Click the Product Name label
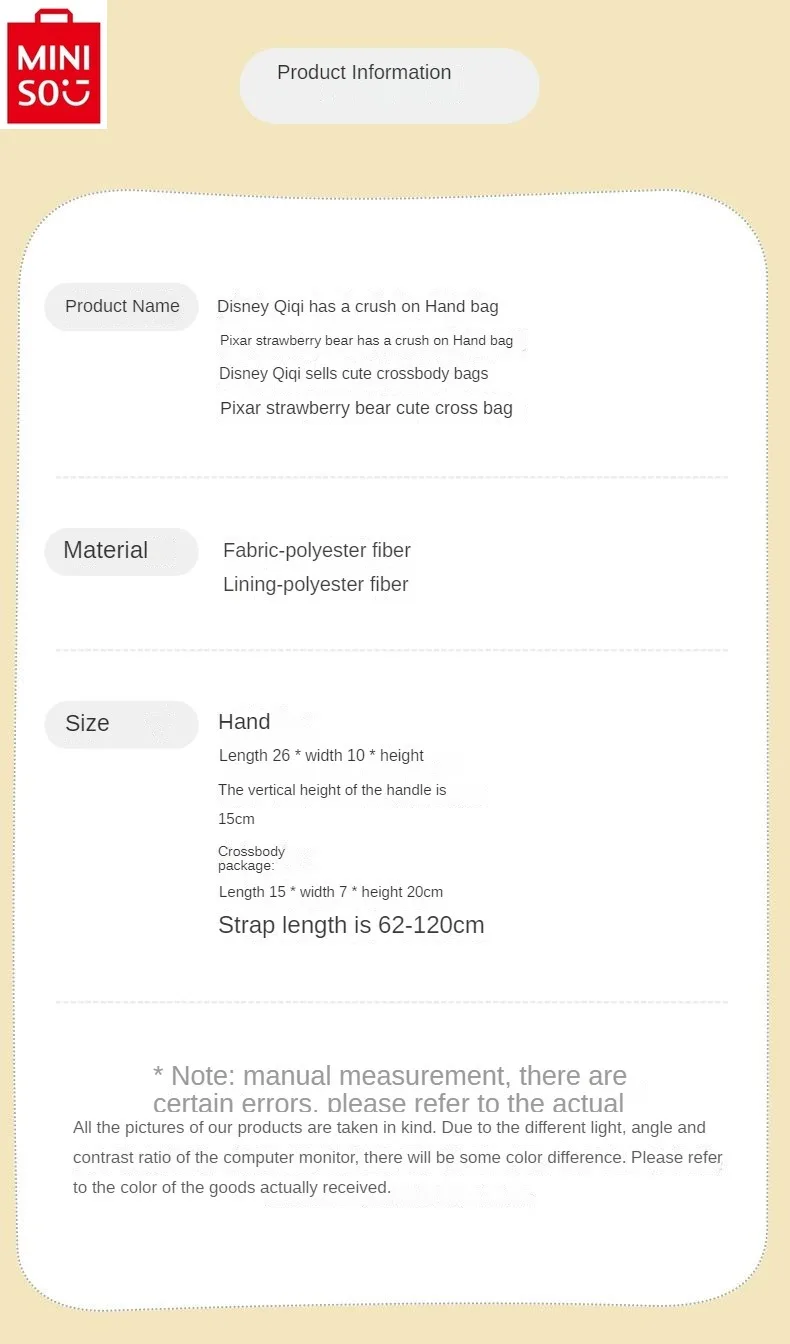The image size is (790, 1344). (x=122, y=307)
